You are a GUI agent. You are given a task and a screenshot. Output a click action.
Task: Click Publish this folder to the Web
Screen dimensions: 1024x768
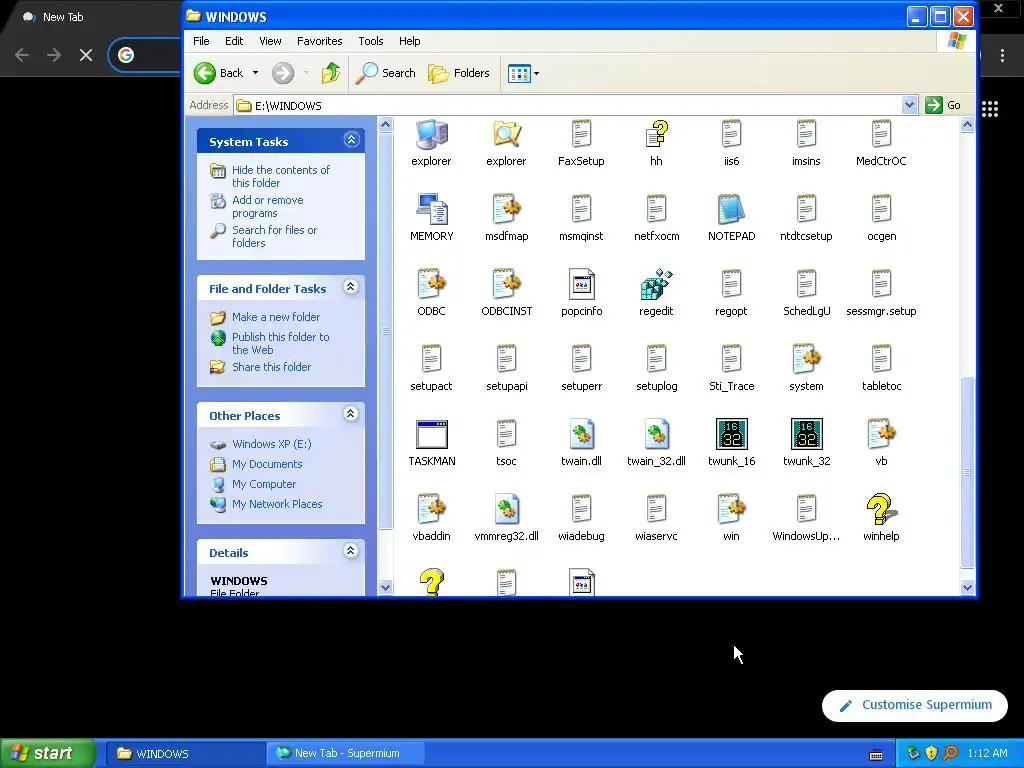pyautogui.click(x=281, y=343)
